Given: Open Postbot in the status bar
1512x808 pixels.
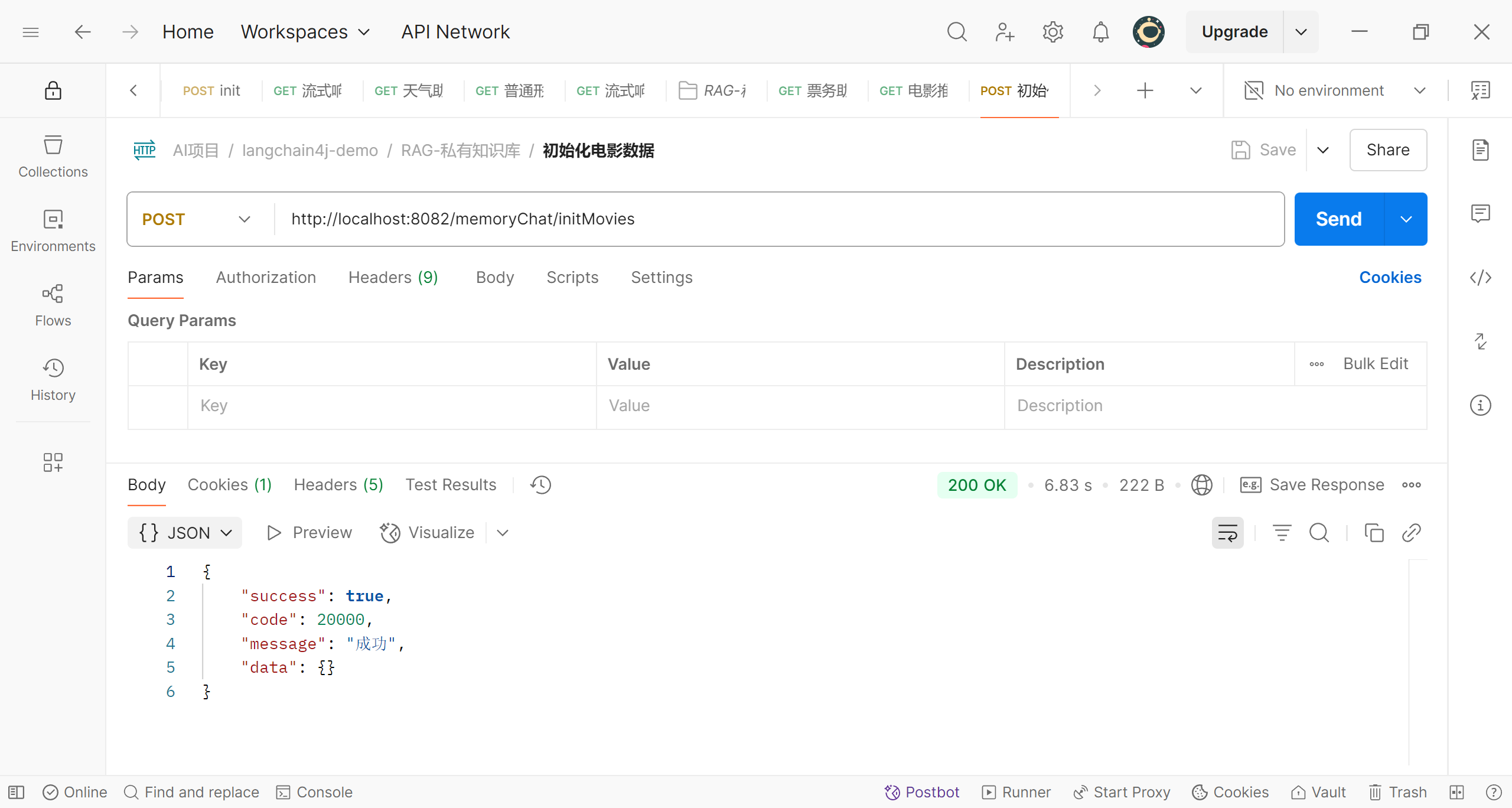Looking at the screenshot, I should (921, 792).
